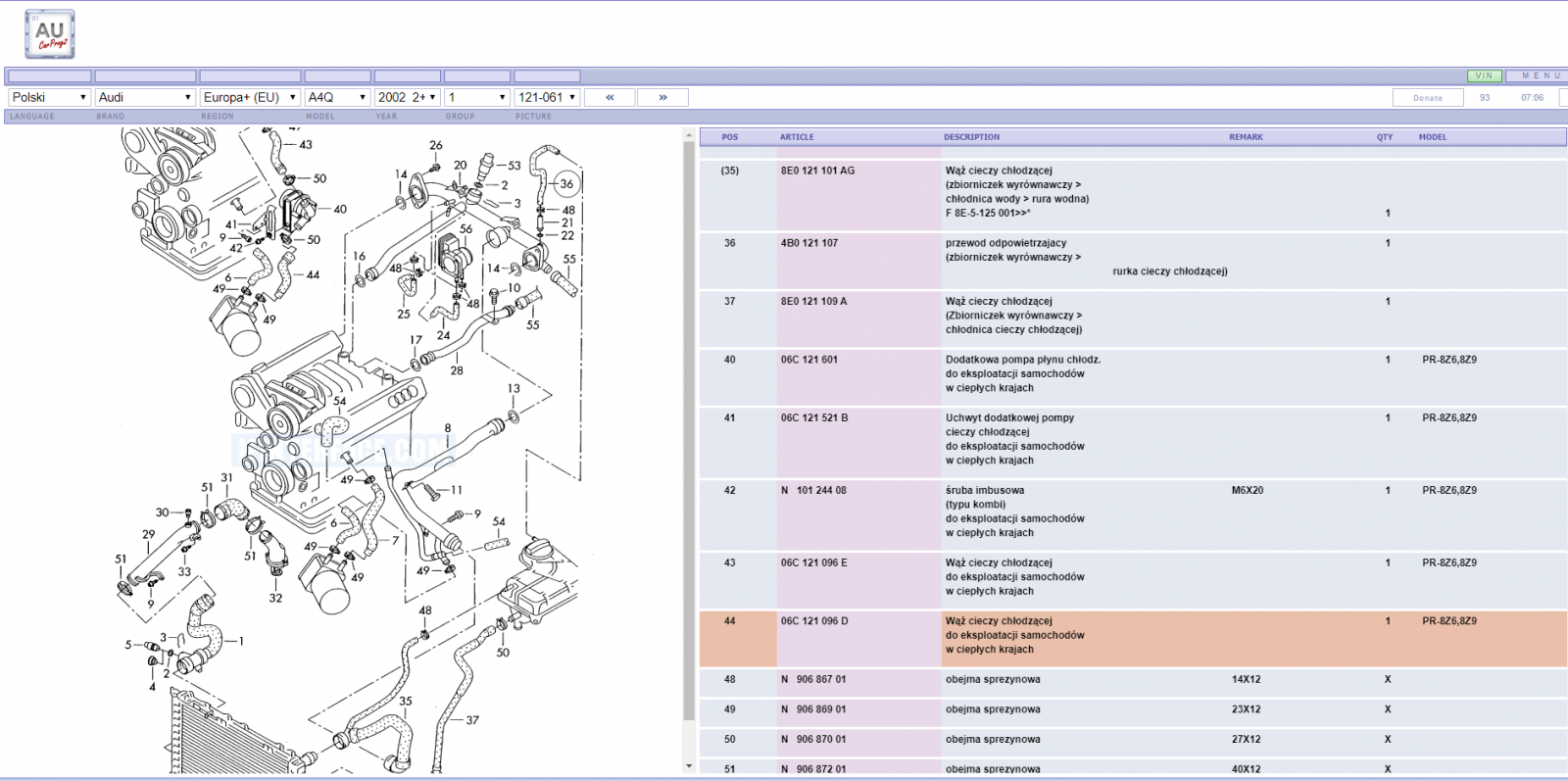Open the Audi brand dropdown
1568x781 pixels.
145,97
